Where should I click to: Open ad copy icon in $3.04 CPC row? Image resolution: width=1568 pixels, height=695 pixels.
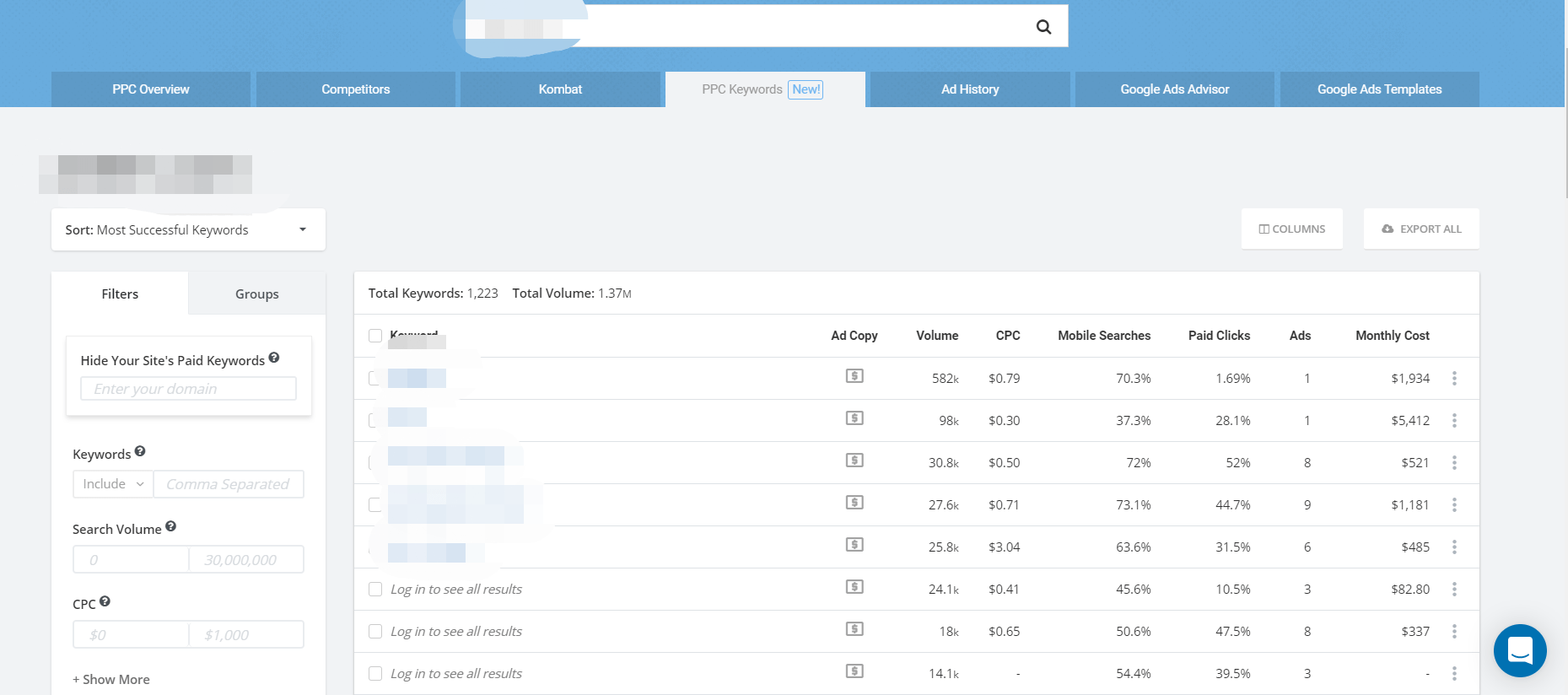pos(854,545)
